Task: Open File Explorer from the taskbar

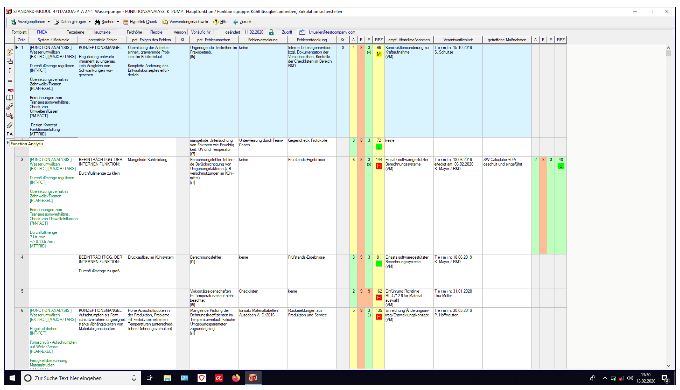Action: click(x=167, y=378)
